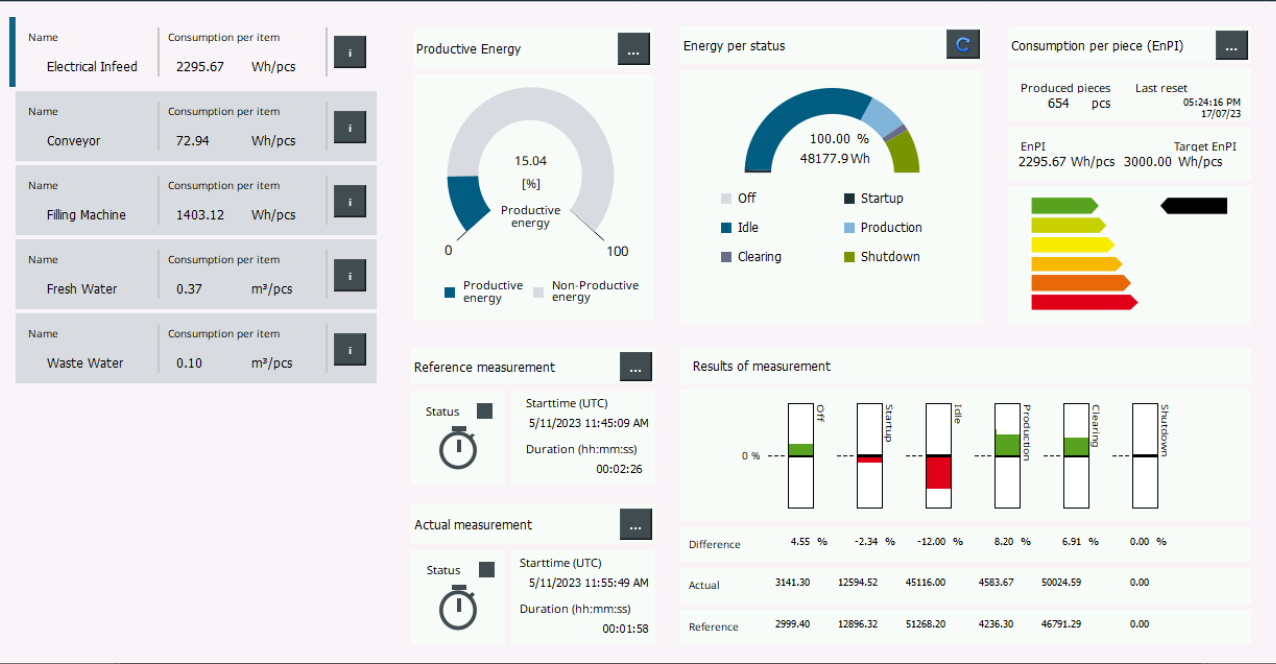1276x664 pixels.
Task: Open Consumption per piece options menu
Action: 1232,45
